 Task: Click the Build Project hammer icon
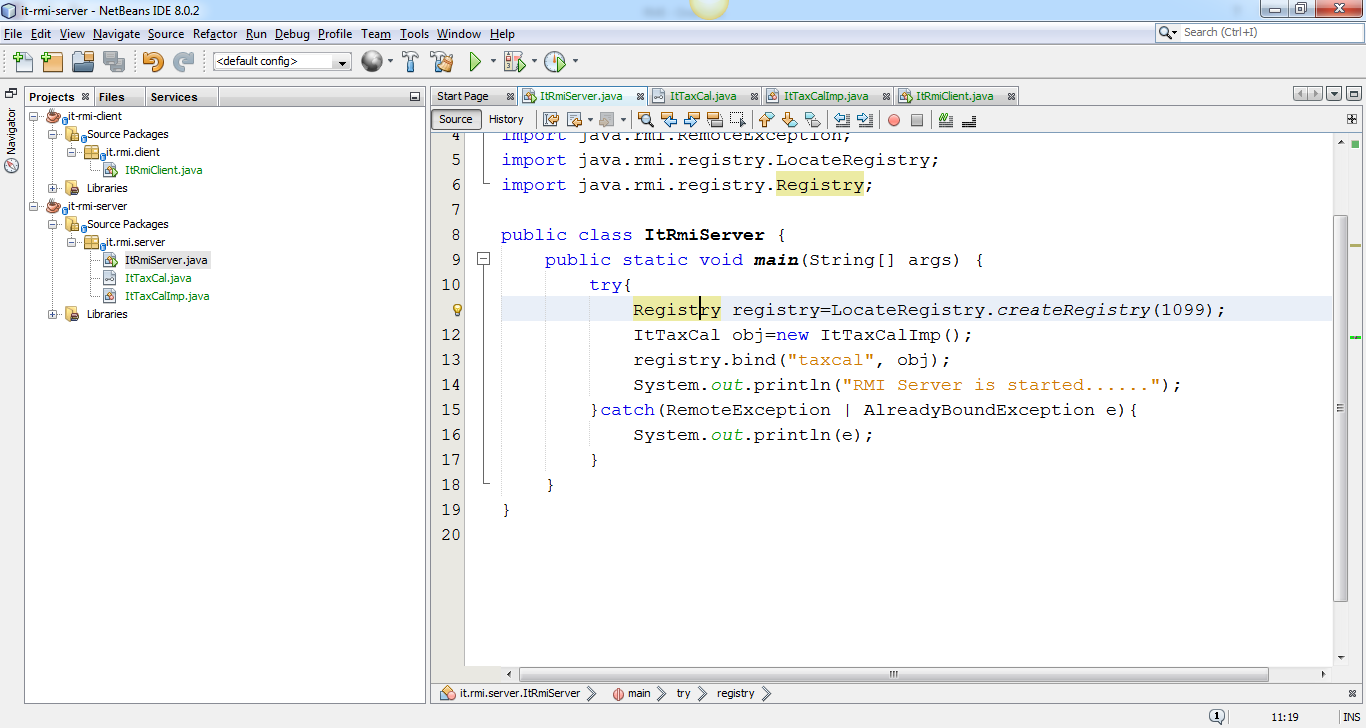[x=410, y=62]
